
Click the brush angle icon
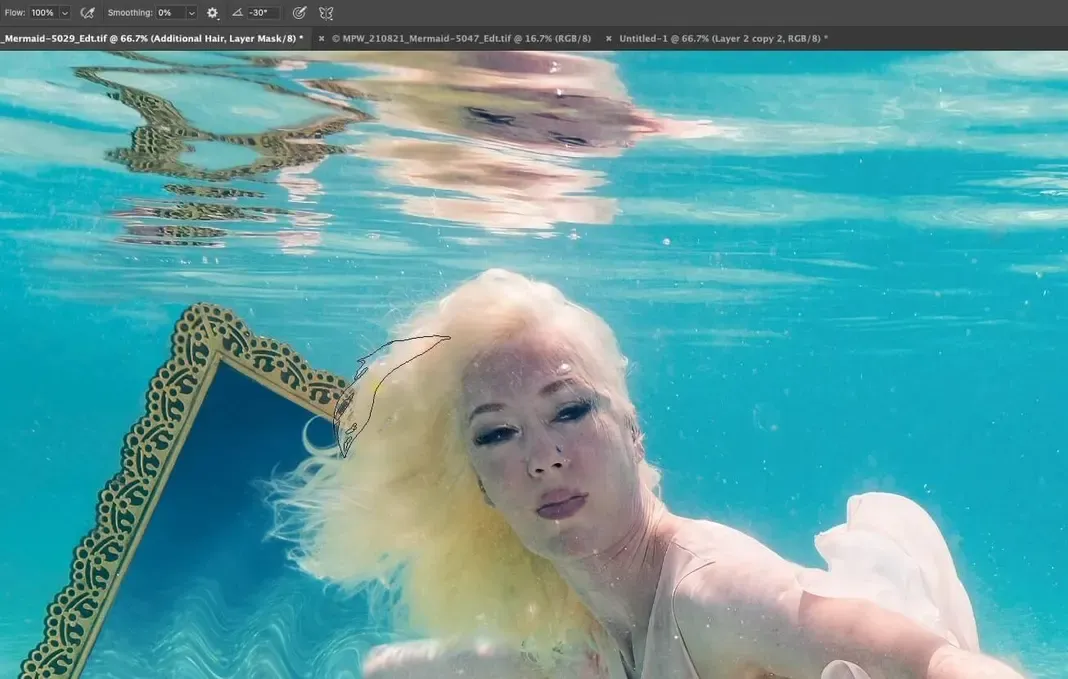click(237, 13)
